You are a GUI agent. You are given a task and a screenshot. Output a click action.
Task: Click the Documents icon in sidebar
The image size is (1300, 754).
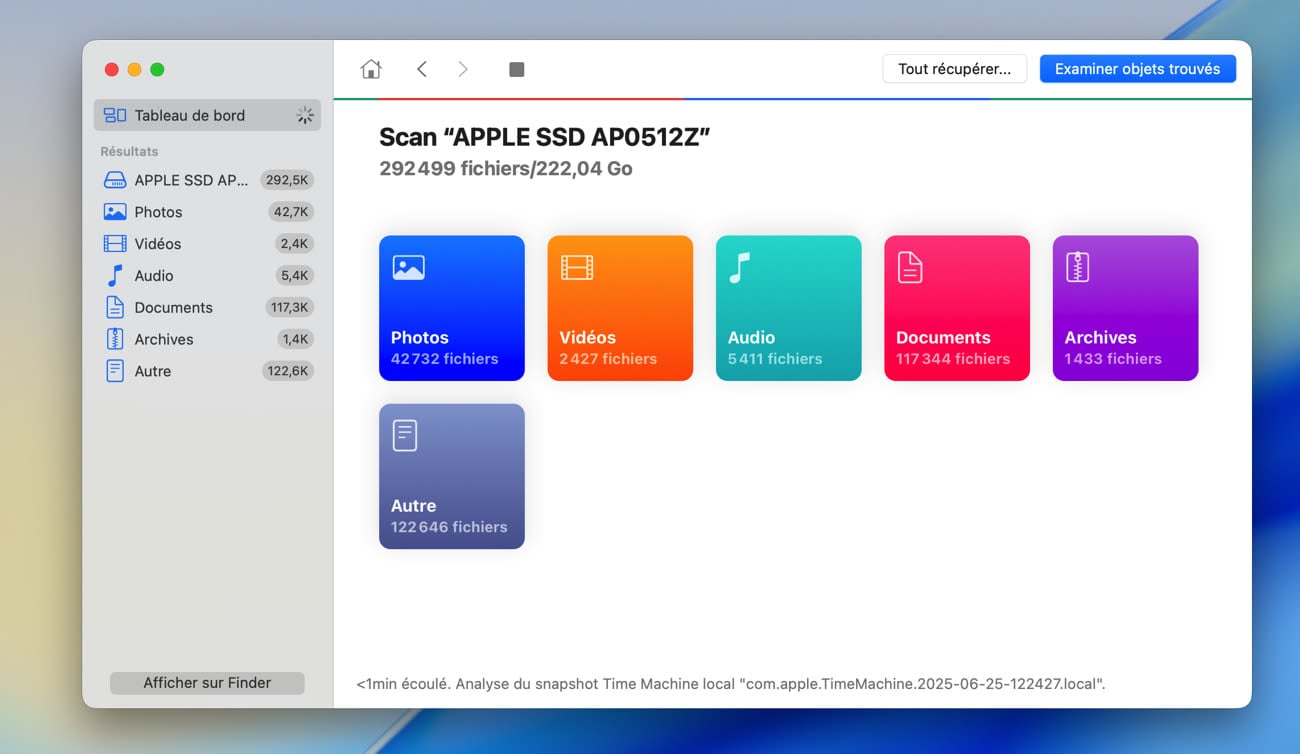point(115,307)
